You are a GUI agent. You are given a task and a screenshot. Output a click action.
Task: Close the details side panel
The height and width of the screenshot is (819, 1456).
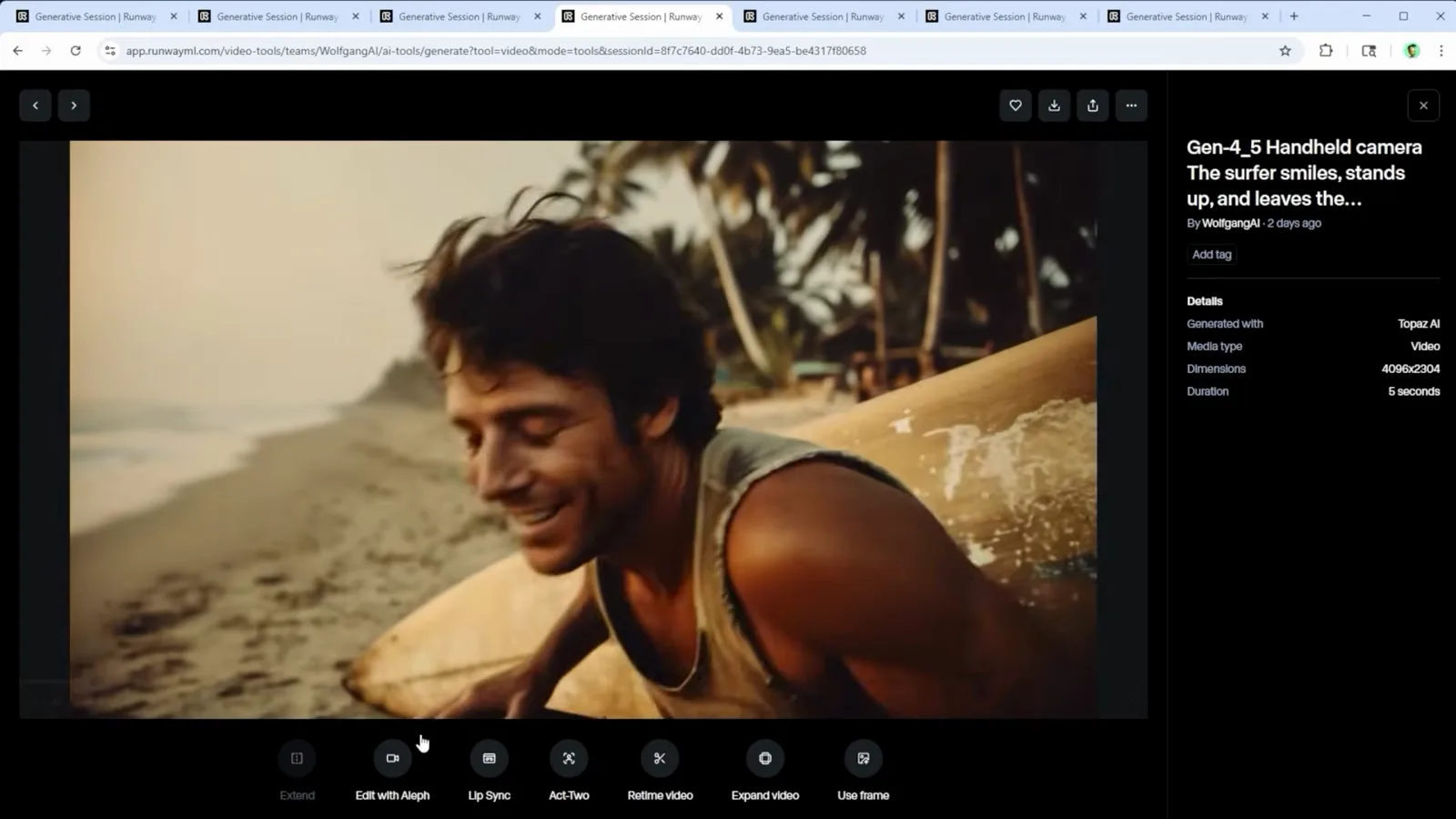[x=1423, y=106]
